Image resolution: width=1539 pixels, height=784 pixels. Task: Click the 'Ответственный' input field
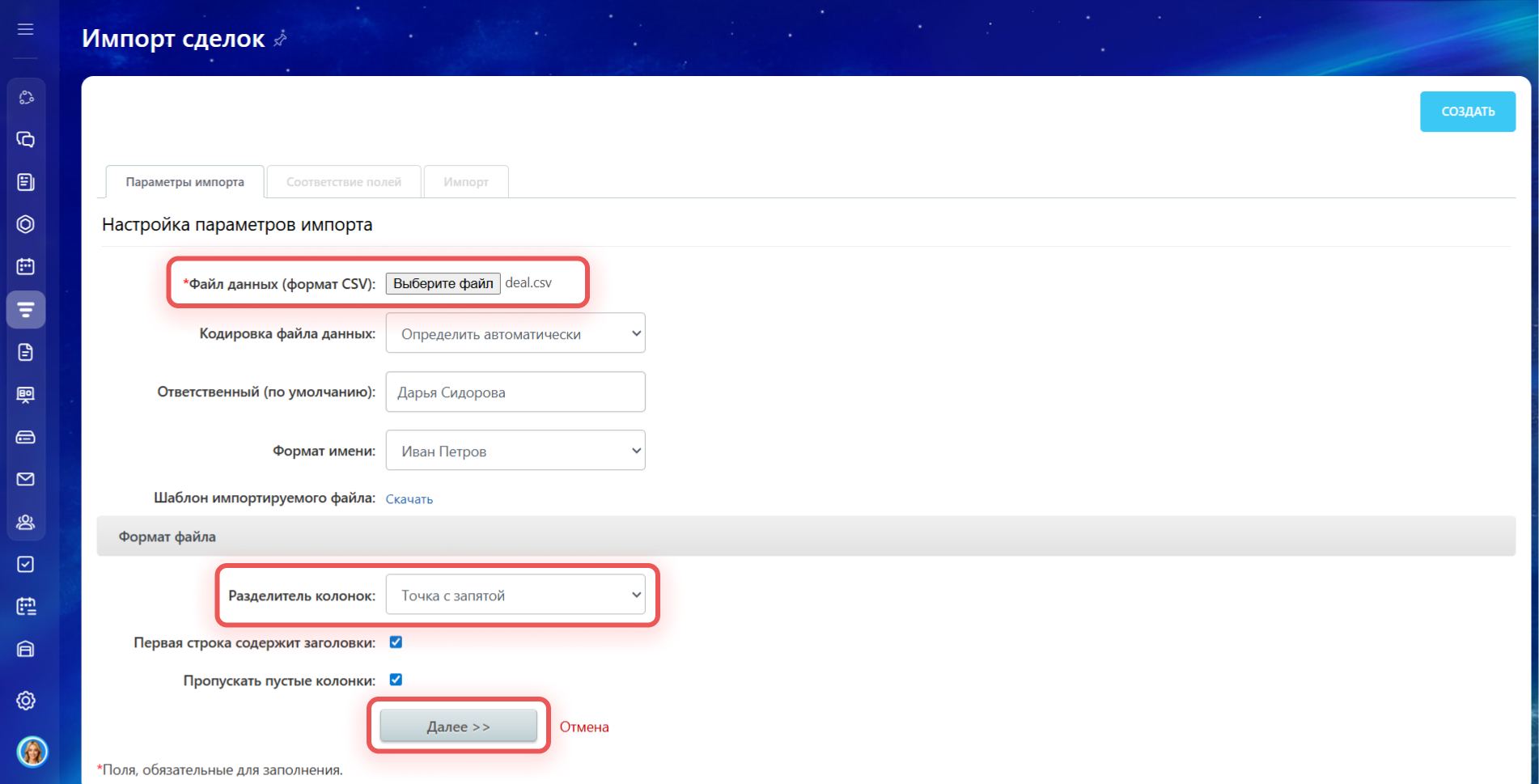point(515,392)
